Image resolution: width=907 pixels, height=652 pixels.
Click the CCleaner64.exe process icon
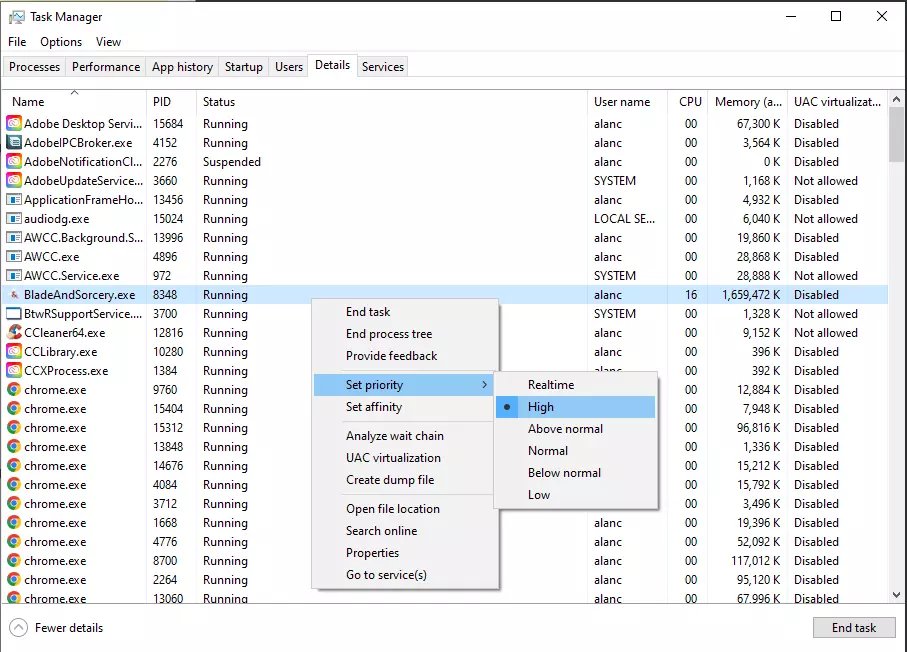coord(14,333)
